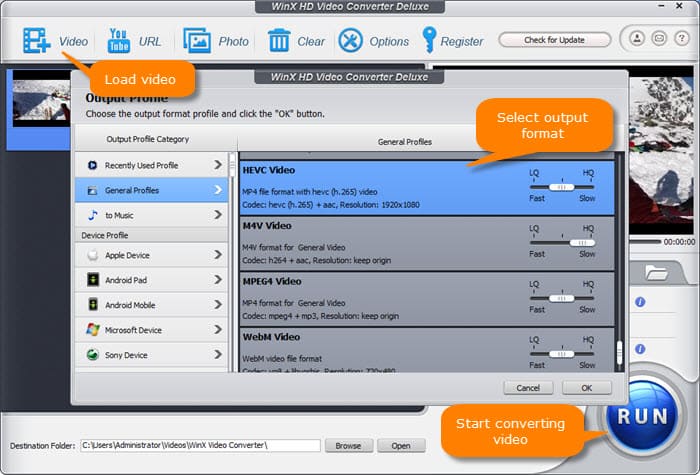Click the Recently Used Profile icon

click(x=92, y=165)
